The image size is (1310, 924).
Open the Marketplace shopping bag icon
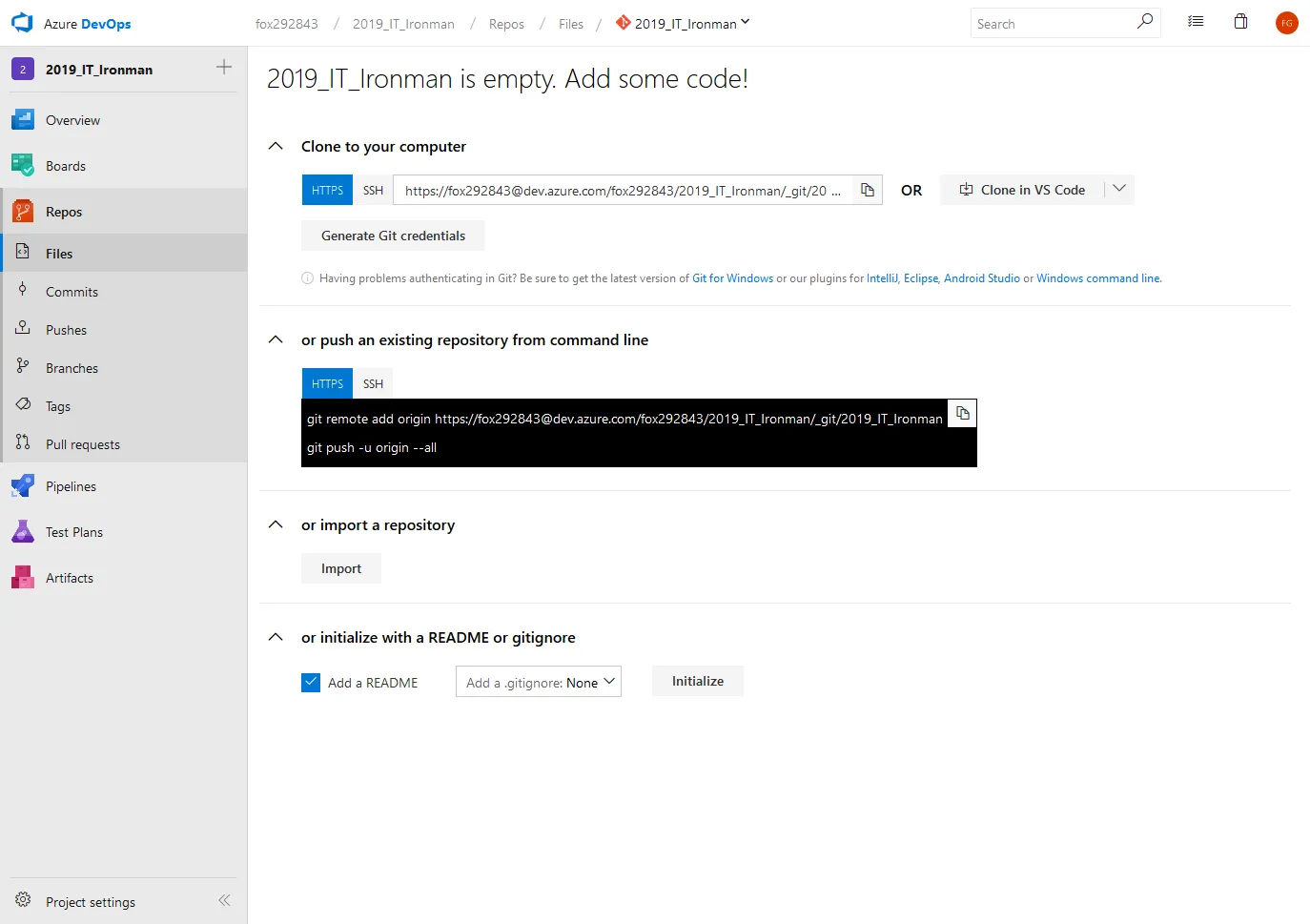tap(1240, 22)
